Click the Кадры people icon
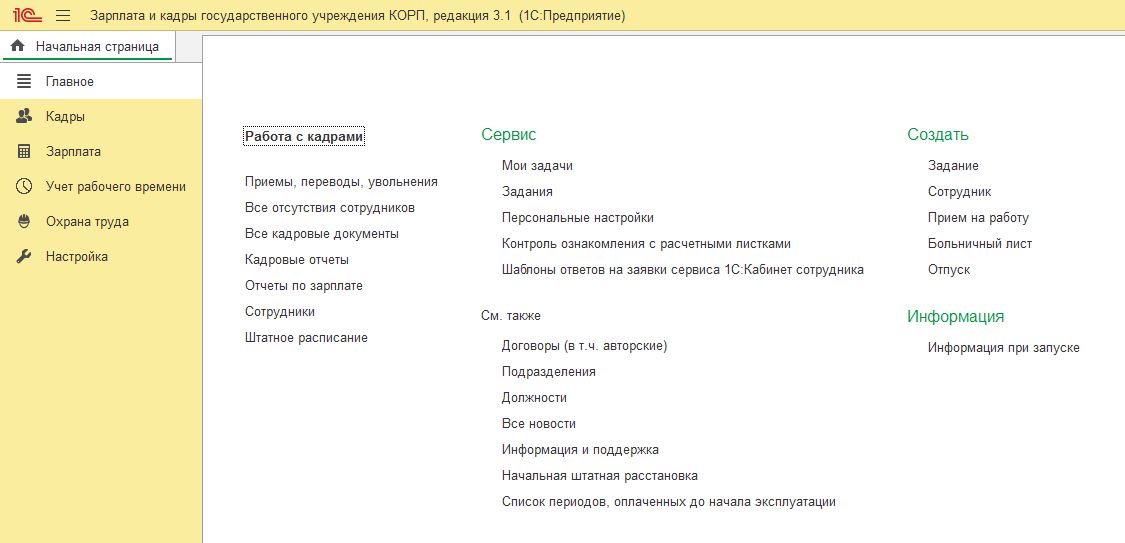This screenshot has height=543, width=1125. tap(25, 116)
